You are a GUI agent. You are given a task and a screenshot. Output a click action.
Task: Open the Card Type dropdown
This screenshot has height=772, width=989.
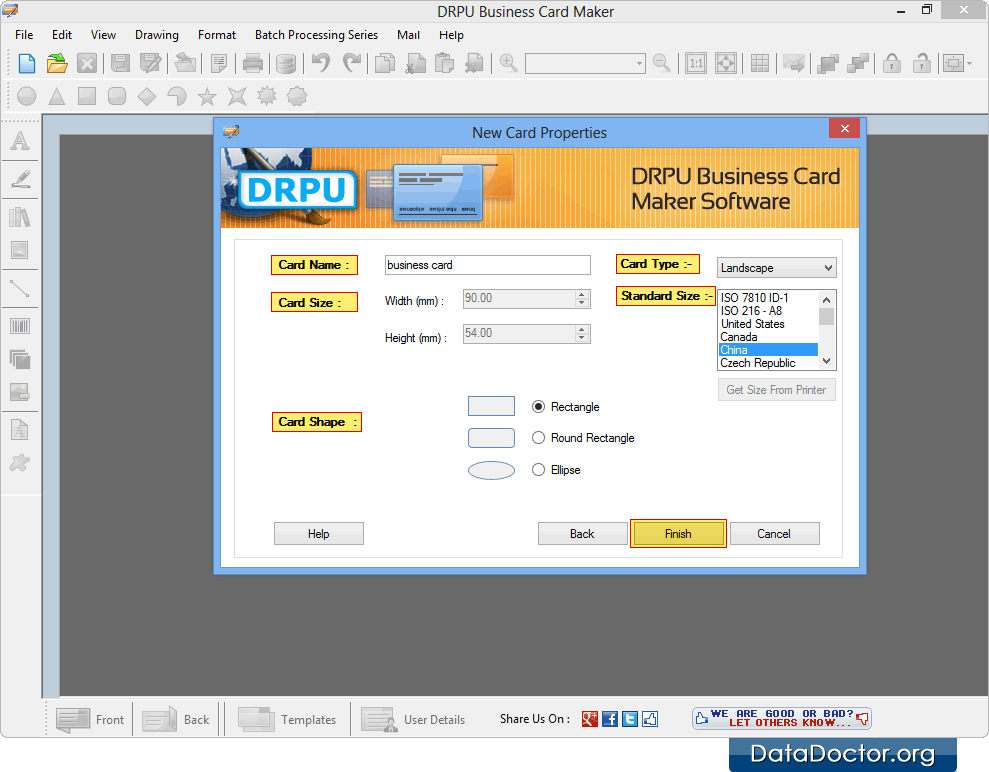pos(776,268)
